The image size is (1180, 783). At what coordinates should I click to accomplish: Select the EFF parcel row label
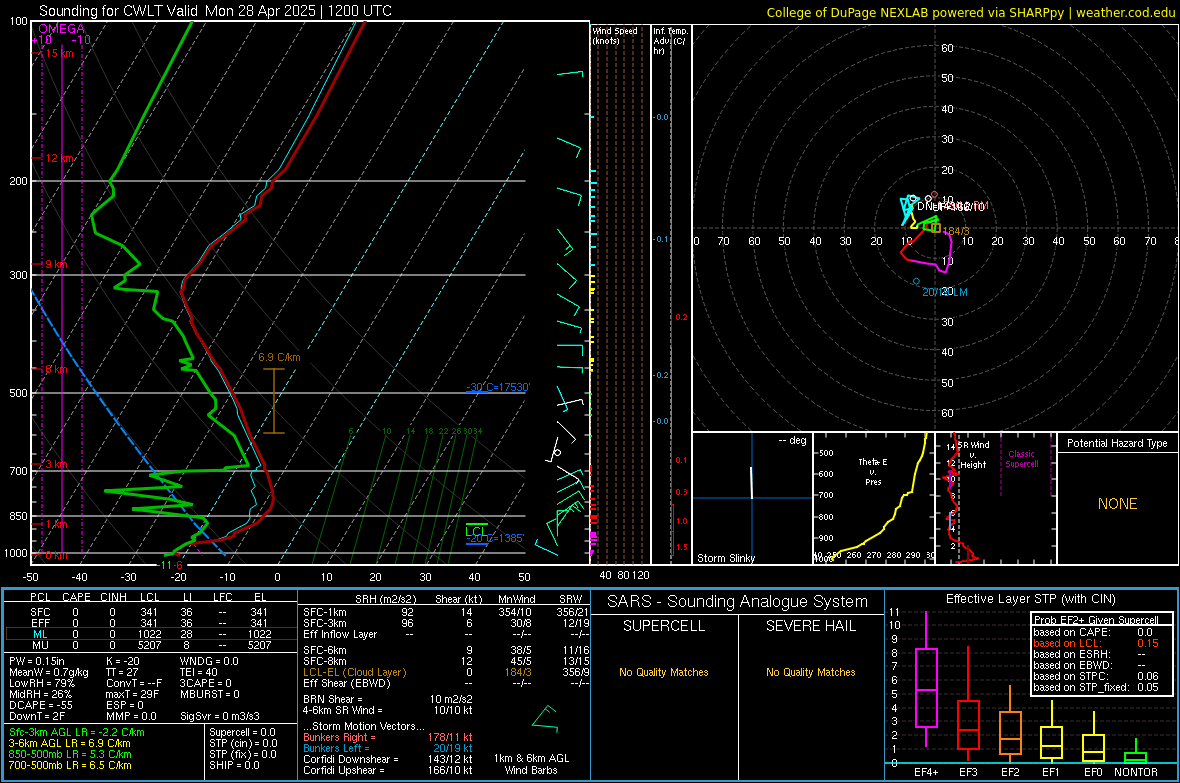40,623
